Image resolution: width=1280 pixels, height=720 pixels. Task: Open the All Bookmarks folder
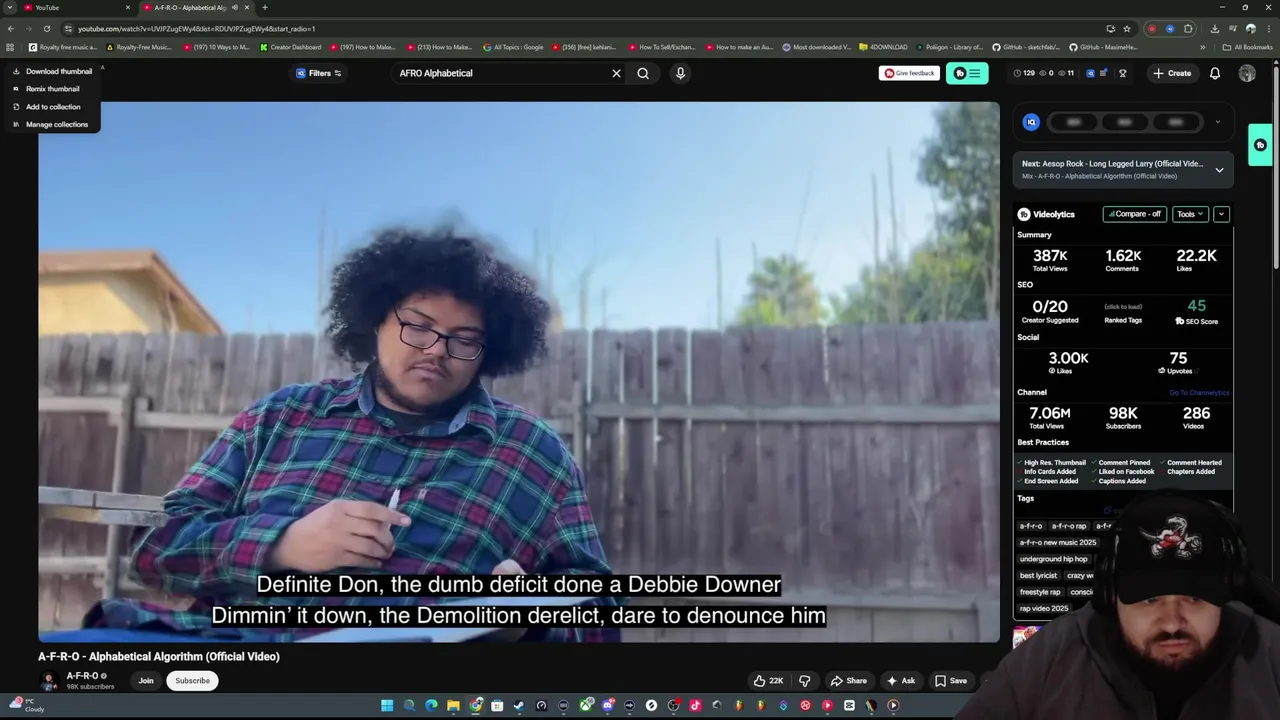pyautogui.click(x=1247, y=47)
